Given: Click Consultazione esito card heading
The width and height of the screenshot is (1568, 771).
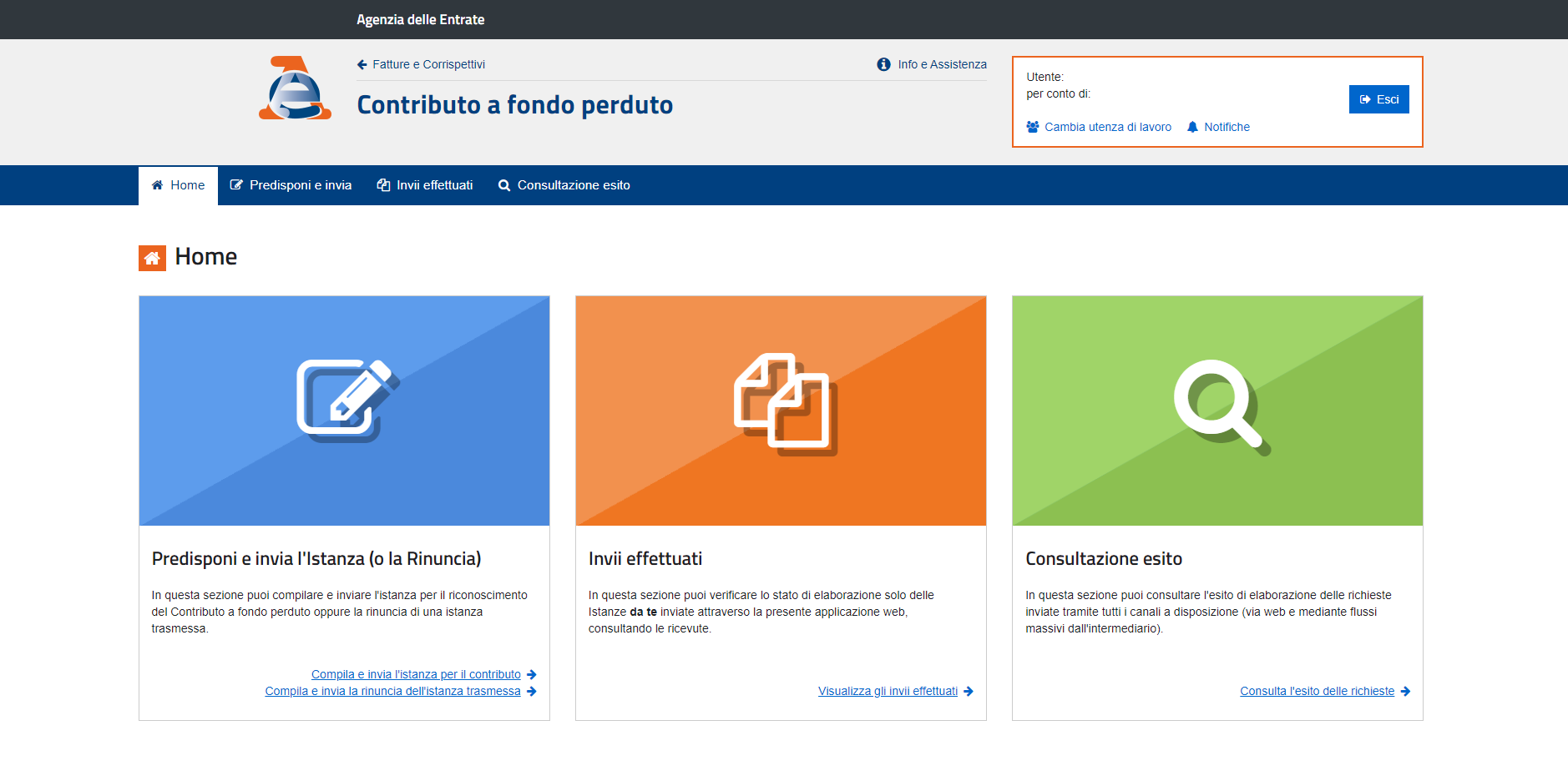Looking at the screenshot, I should pyautogui.click(x=1103, y=559).
